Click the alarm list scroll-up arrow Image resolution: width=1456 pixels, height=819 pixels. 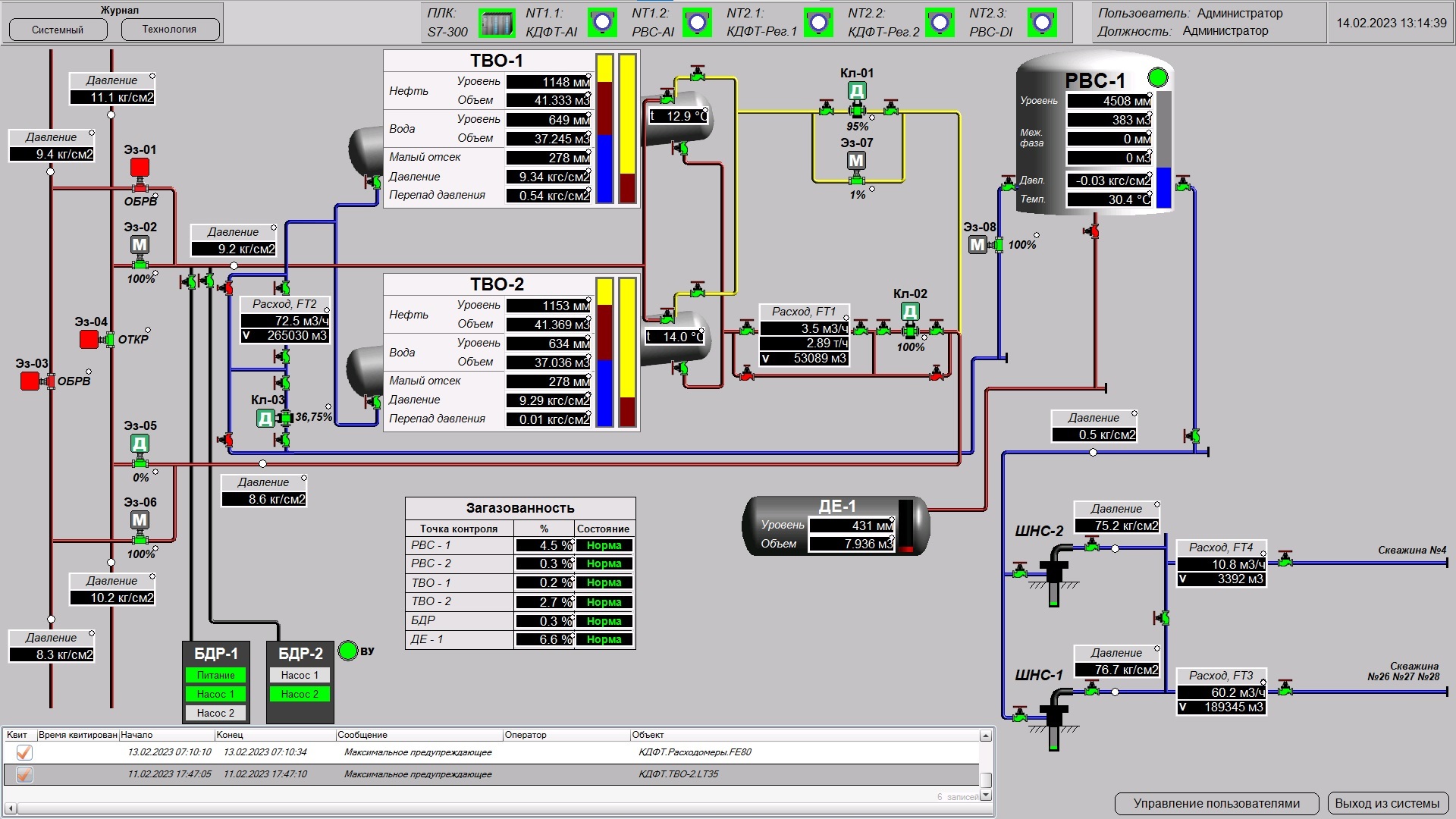click(986, 736)
